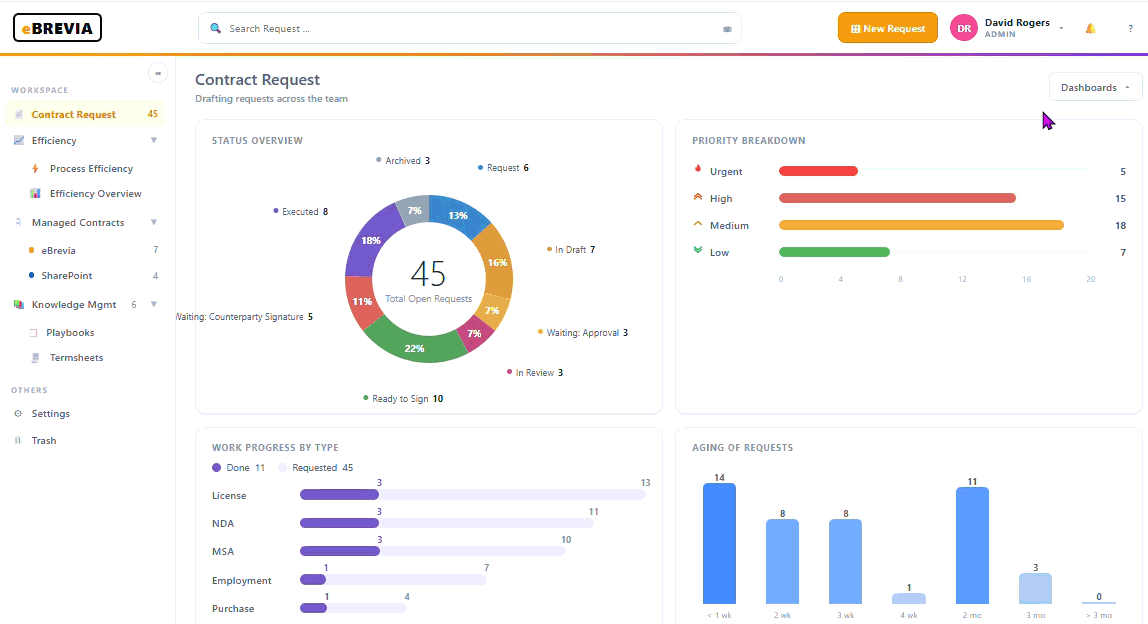
Task: Click the eBrevia orange dot
Action: [x=31, y=250]
